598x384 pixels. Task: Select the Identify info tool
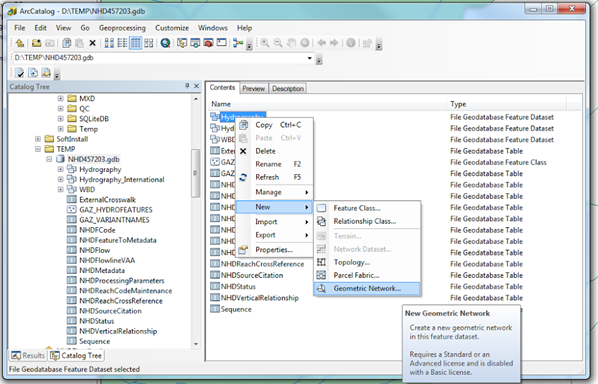351,43
